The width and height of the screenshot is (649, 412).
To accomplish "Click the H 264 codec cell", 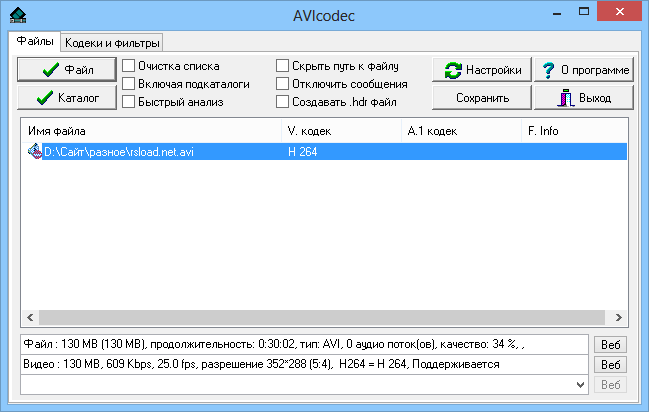I will click(x=303, y=152).
